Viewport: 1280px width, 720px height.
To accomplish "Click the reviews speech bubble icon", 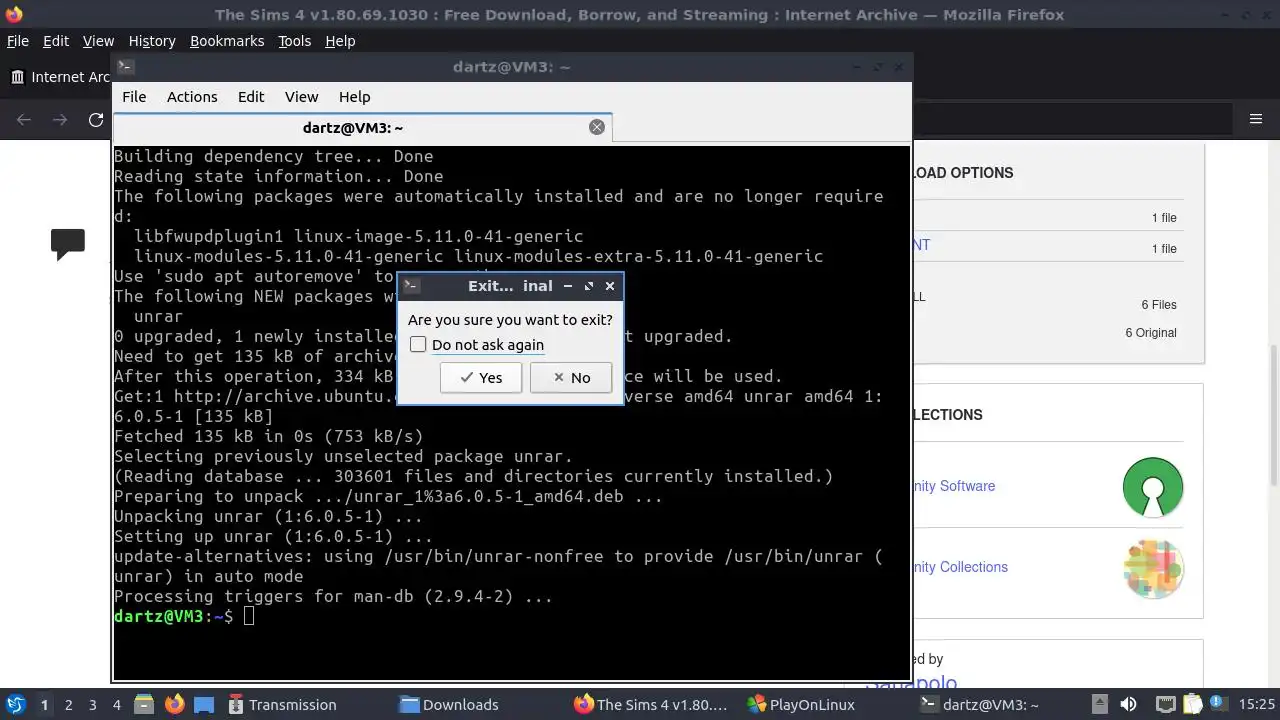I will (x=68, y=244).
